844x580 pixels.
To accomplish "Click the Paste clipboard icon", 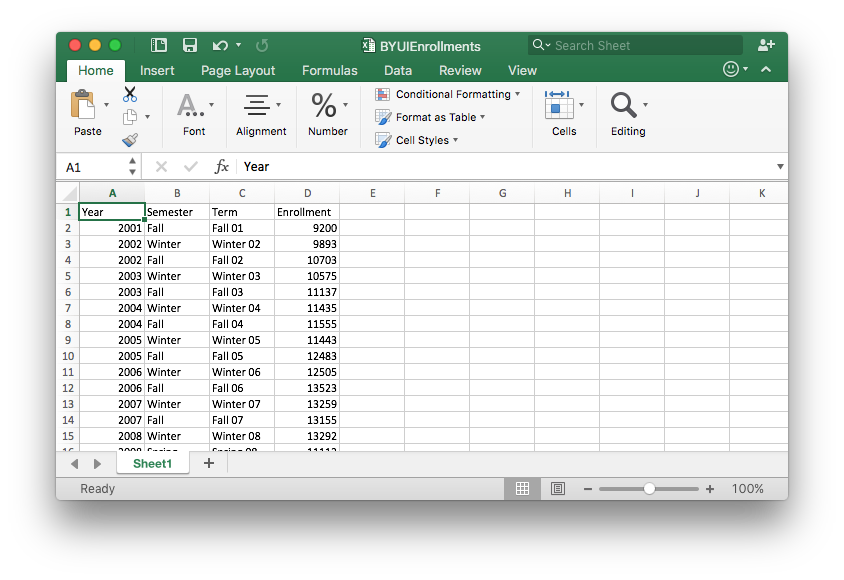I will [x=84, y=105].
